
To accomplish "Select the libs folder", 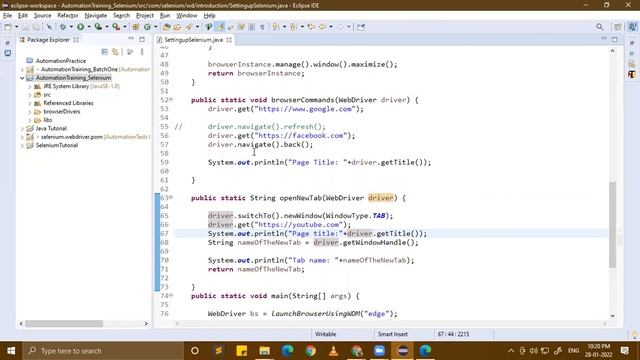I will pos(48,120).
